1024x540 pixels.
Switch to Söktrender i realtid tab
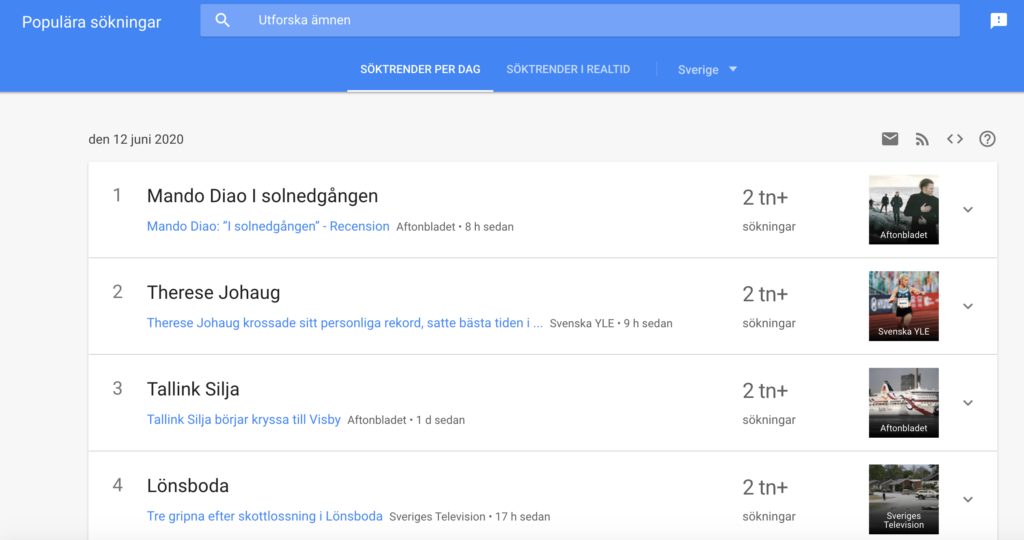[x=568, y=69]
